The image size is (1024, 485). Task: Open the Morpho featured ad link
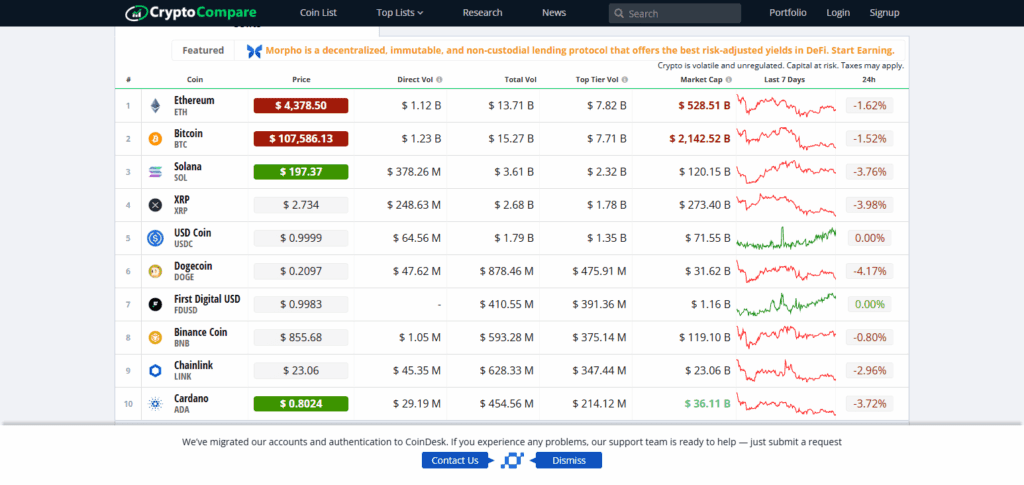point(580,50)
